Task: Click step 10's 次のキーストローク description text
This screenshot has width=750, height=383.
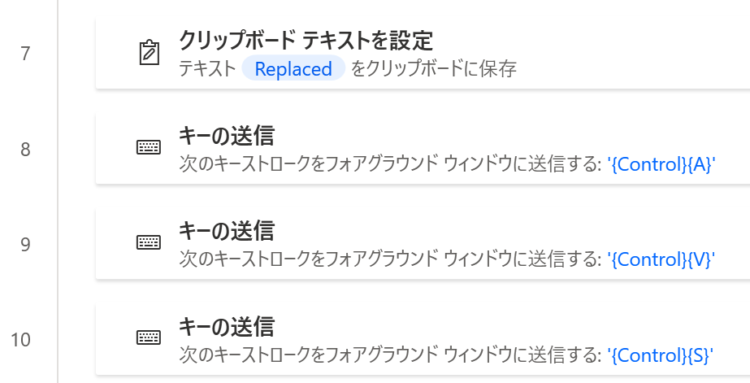Action: (x=390, y=355)
